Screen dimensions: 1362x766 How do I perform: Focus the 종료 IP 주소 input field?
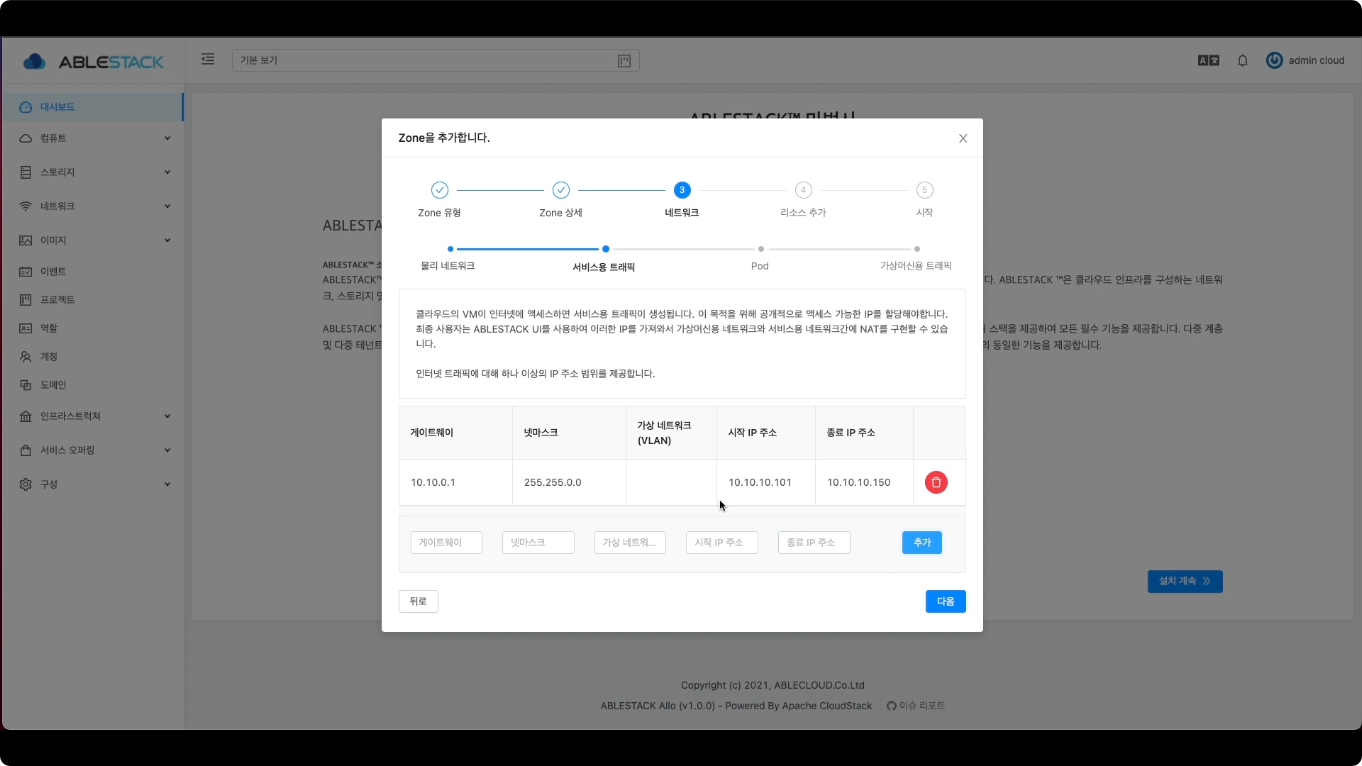814,542
